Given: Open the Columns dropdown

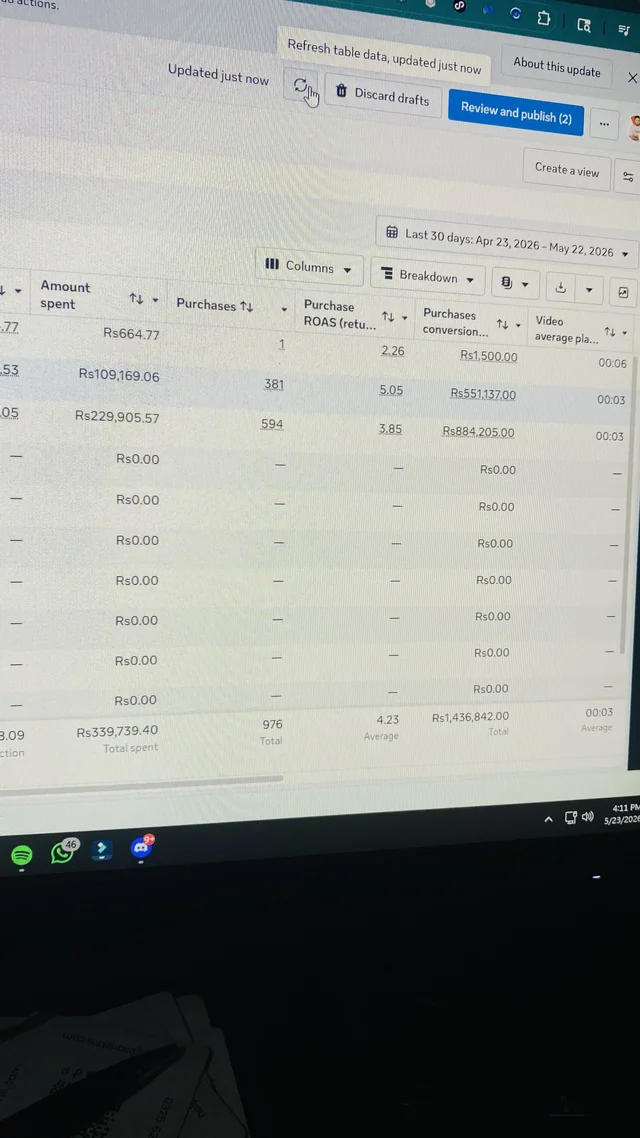Looking at the screenshot, I should 309,266.
